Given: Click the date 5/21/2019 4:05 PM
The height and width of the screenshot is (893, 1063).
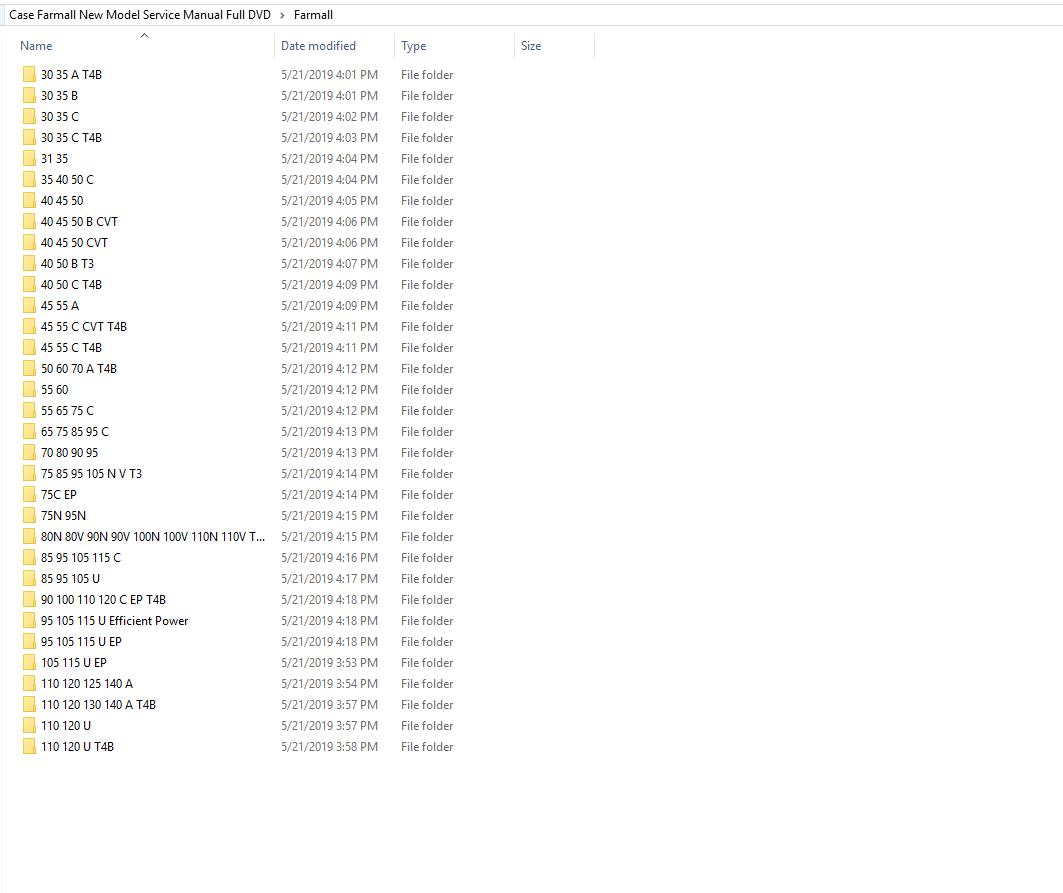Looking at the screenshot, I should pyautogui.click(x=329, y=201).
